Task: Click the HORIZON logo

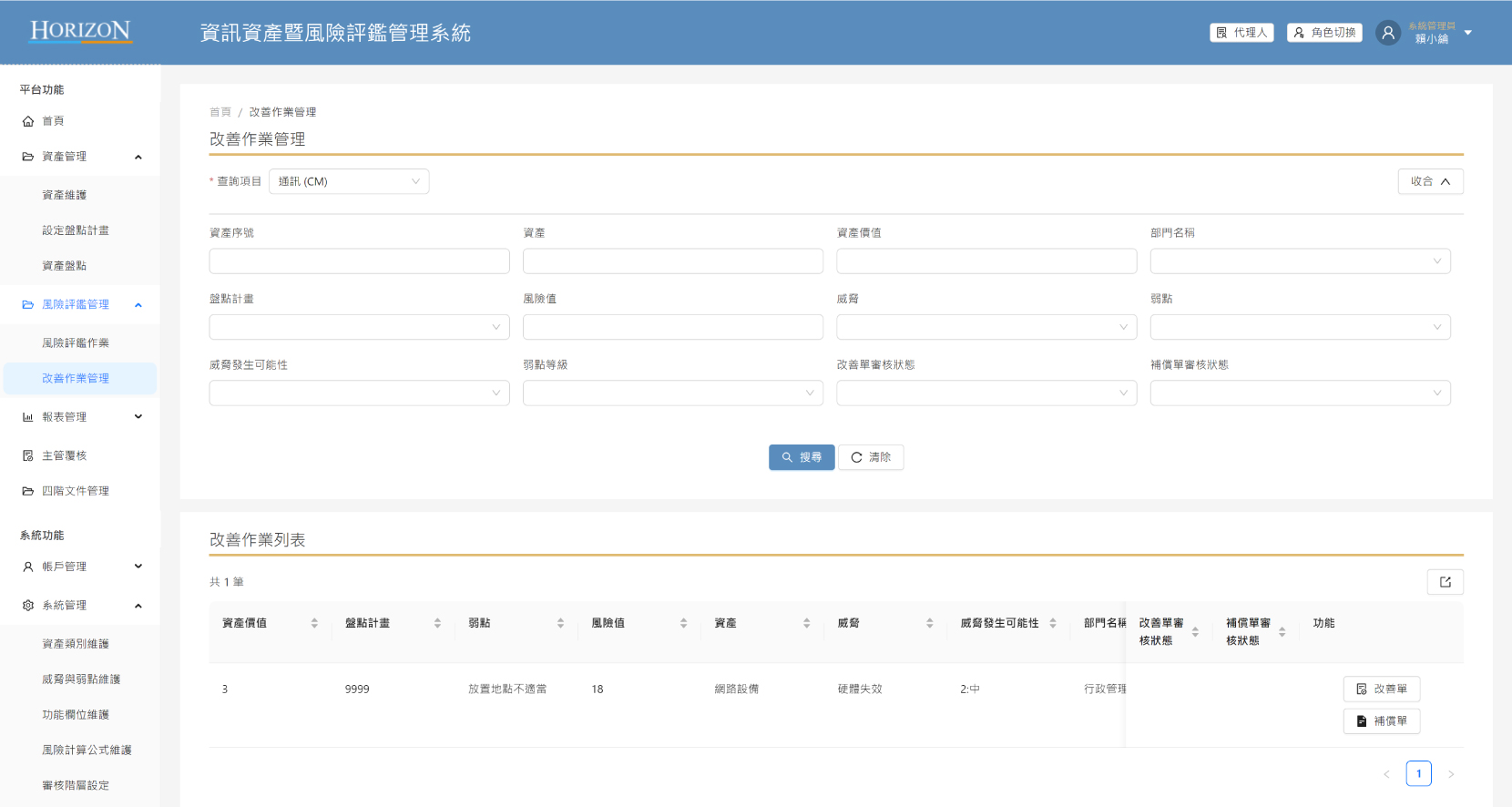Action: 80,31
